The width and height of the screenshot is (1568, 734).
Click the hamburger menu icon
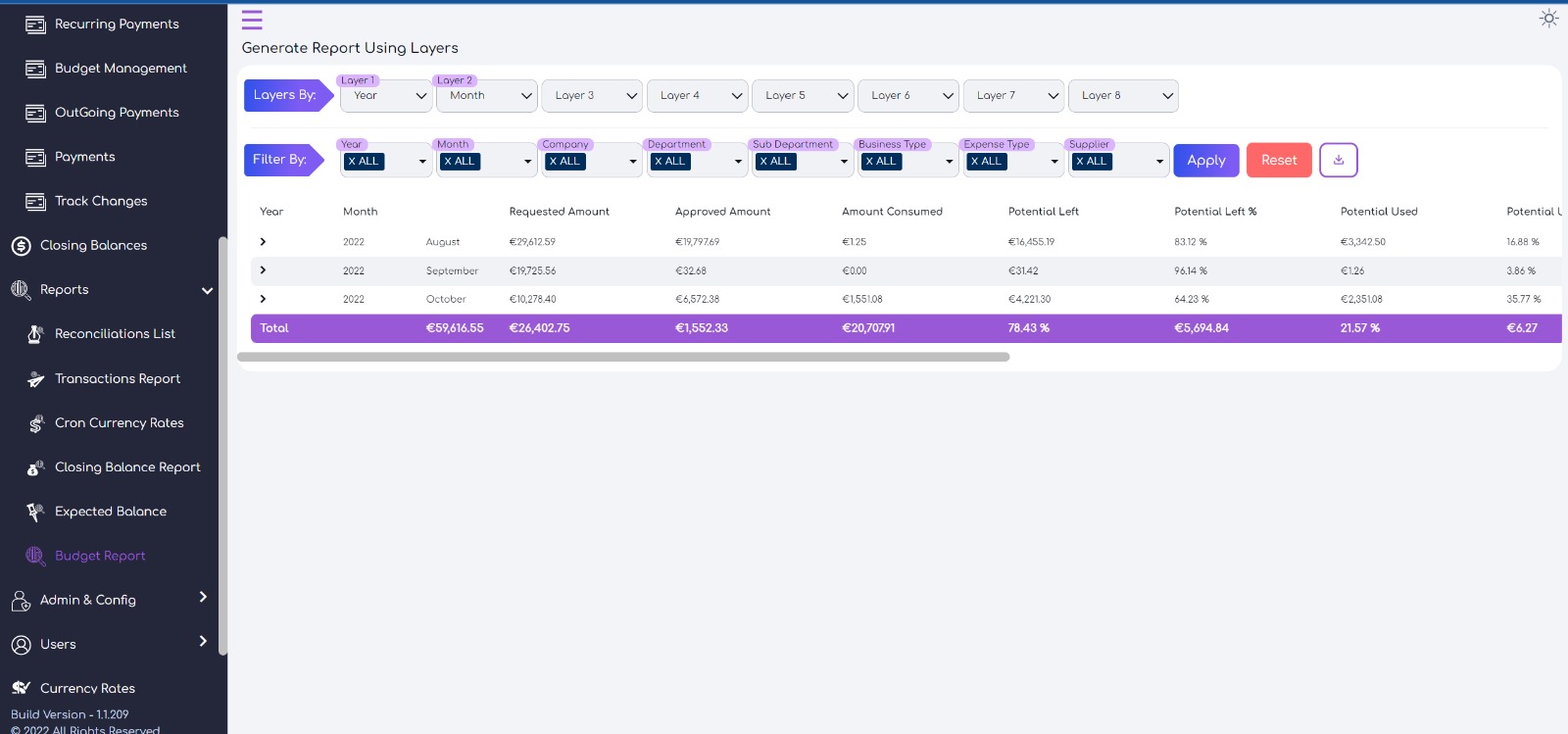coord(252,20)
